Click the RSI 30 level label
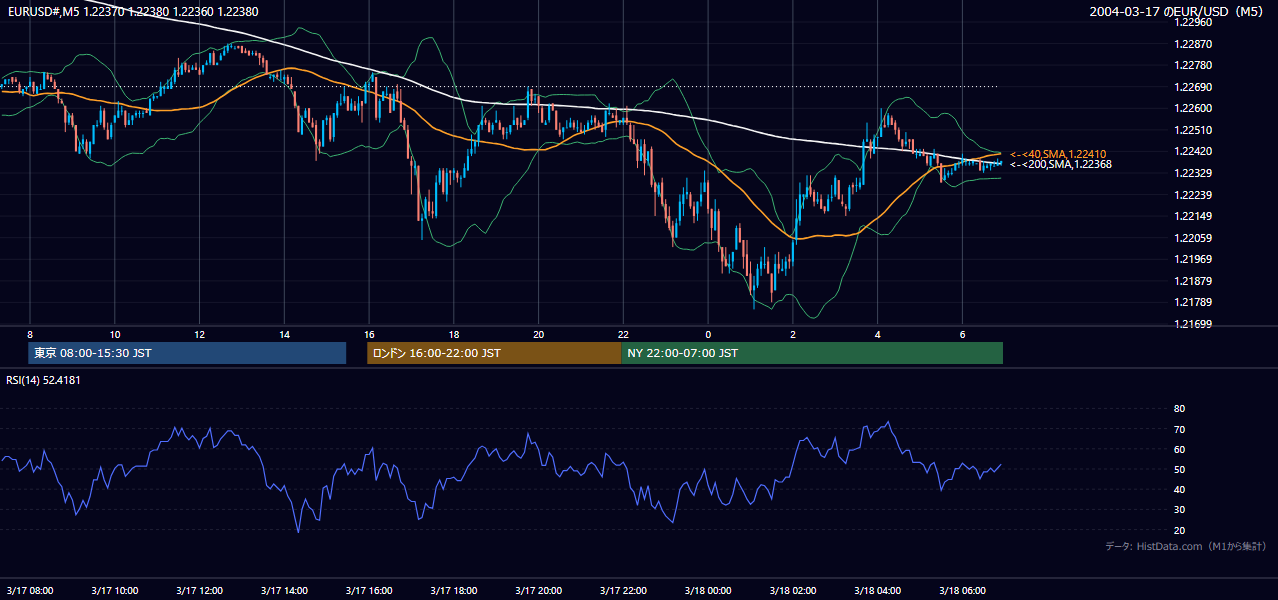Screen dimensions: 1278x600 (1179, 509)
